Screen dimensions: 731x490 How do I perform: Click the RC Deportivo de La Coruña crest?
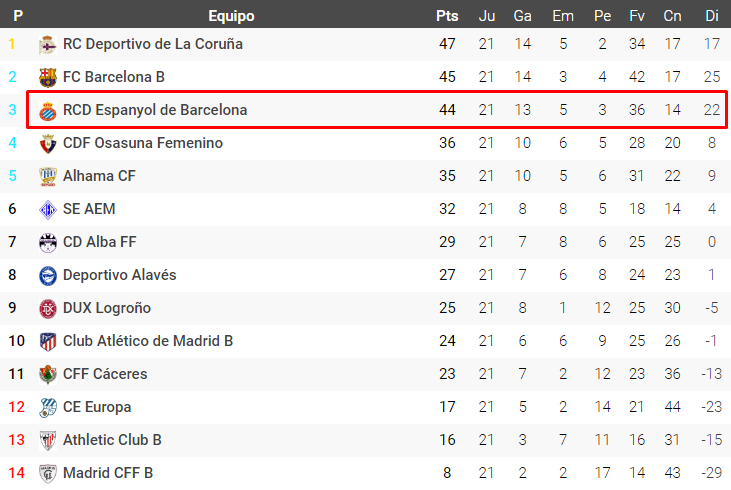[48, 44]
